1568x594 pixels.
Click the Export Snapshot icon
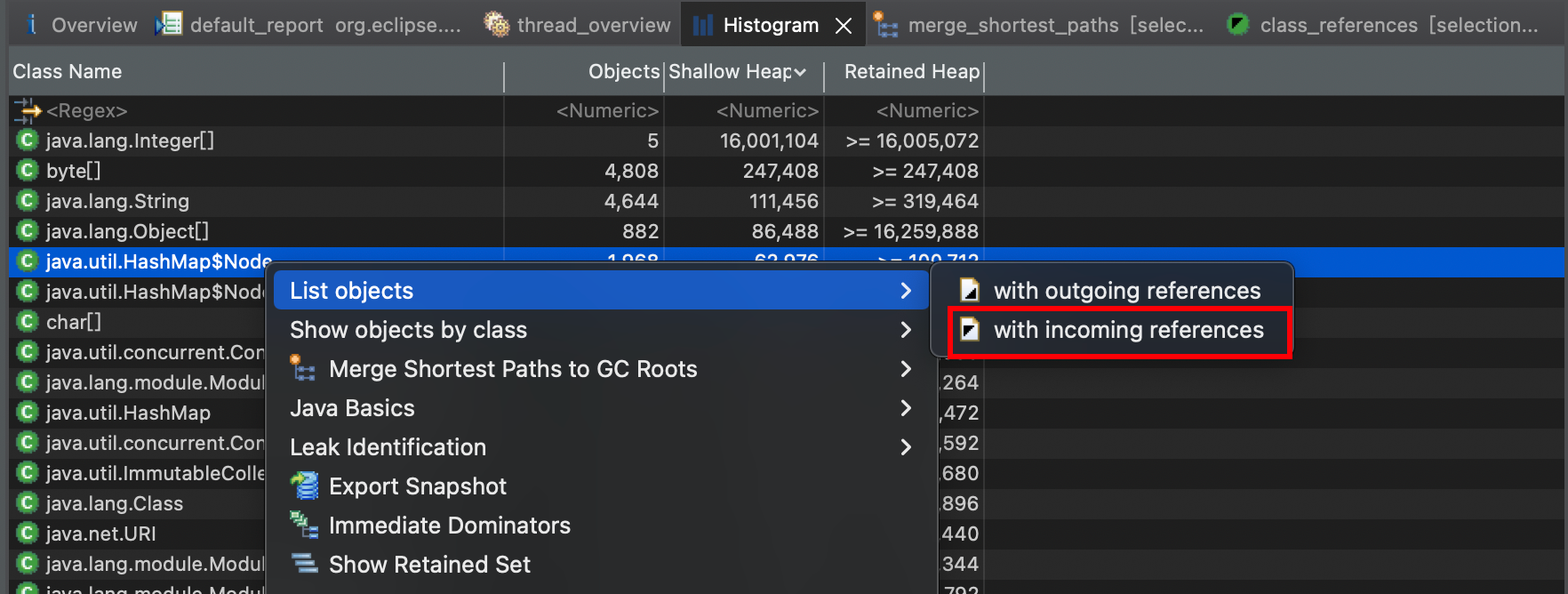click(305, 486)
